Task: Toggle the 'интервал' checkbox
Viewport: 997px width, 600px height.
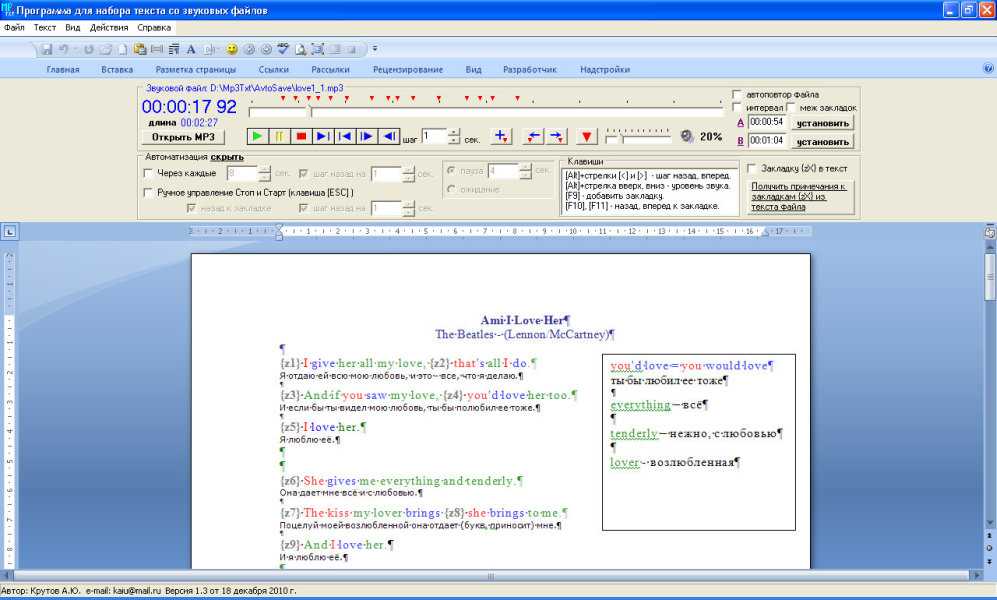Action: click(737, 107)
